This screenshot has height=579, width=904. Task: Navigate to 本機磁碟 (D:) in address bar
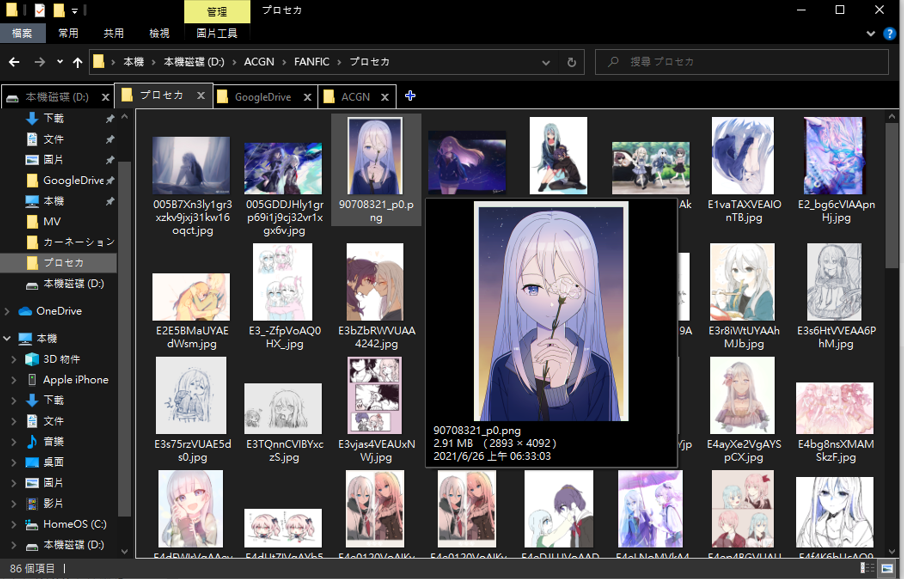click(x=194, y=62)
